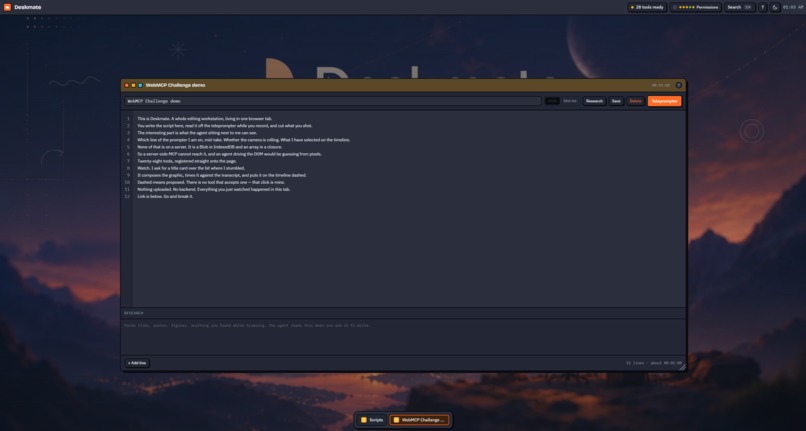The height and width of the screenshot is (431, 806).
Task: Edit the script title field
Action: 333,101
